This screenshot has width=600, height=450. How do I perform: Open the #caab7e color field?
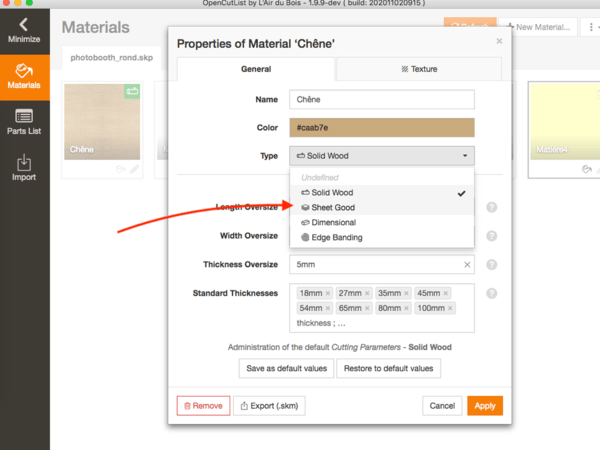pyautogui.click(x=381, y=128)
